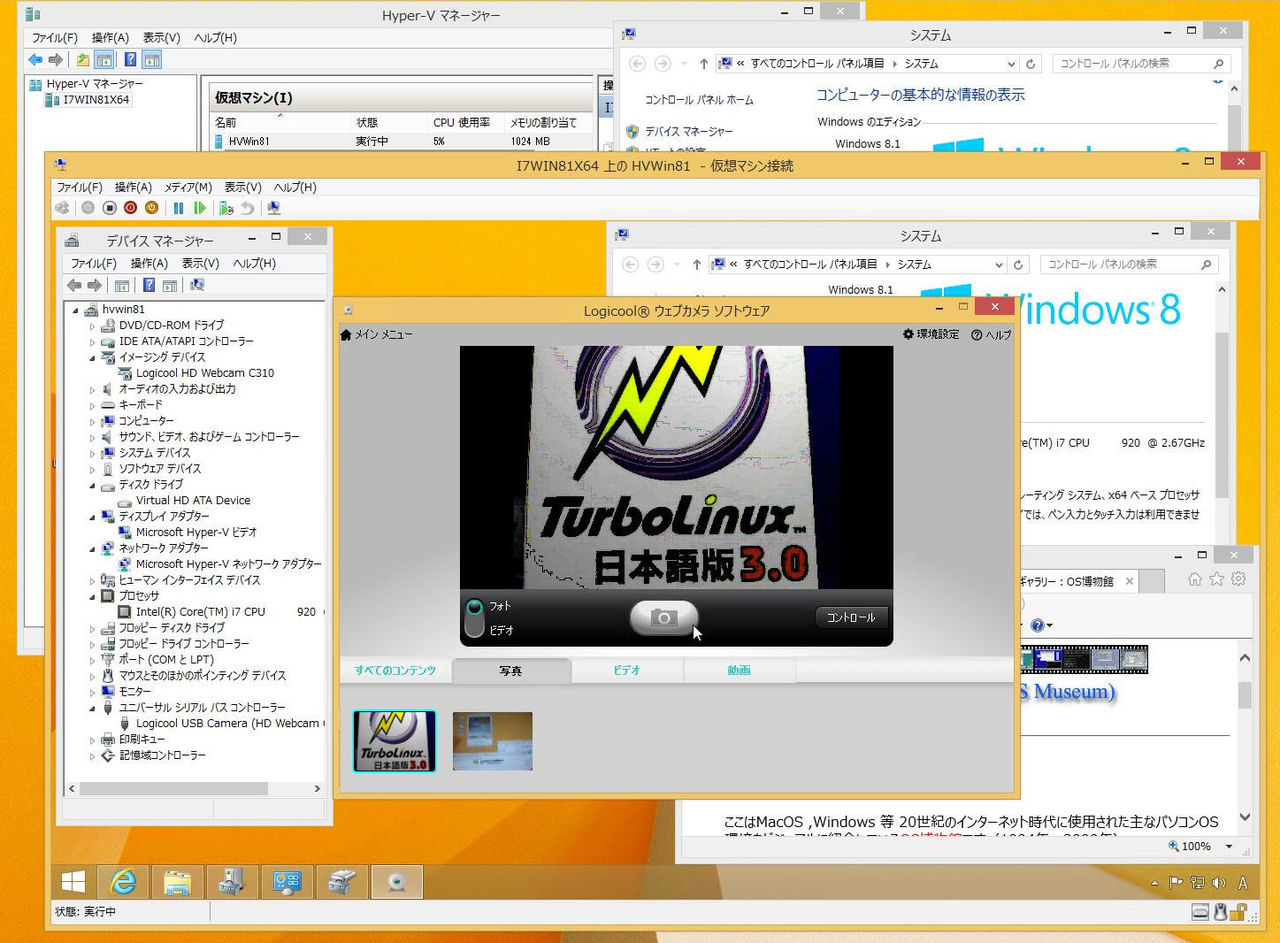Image resolution: width=1280 pixels, height=943 pixels.
Task: Click search box in outer システム window
Action: (1140, 63)
